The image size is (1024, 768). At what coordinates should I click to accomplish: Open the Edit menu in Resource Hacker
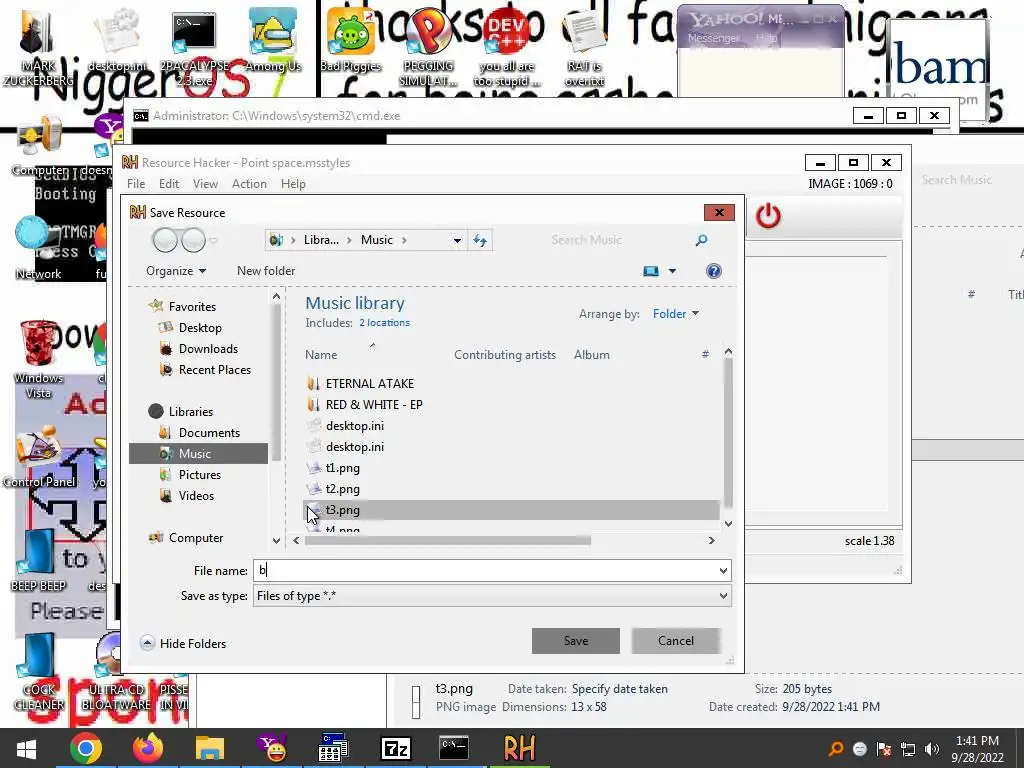click(168, 184)
